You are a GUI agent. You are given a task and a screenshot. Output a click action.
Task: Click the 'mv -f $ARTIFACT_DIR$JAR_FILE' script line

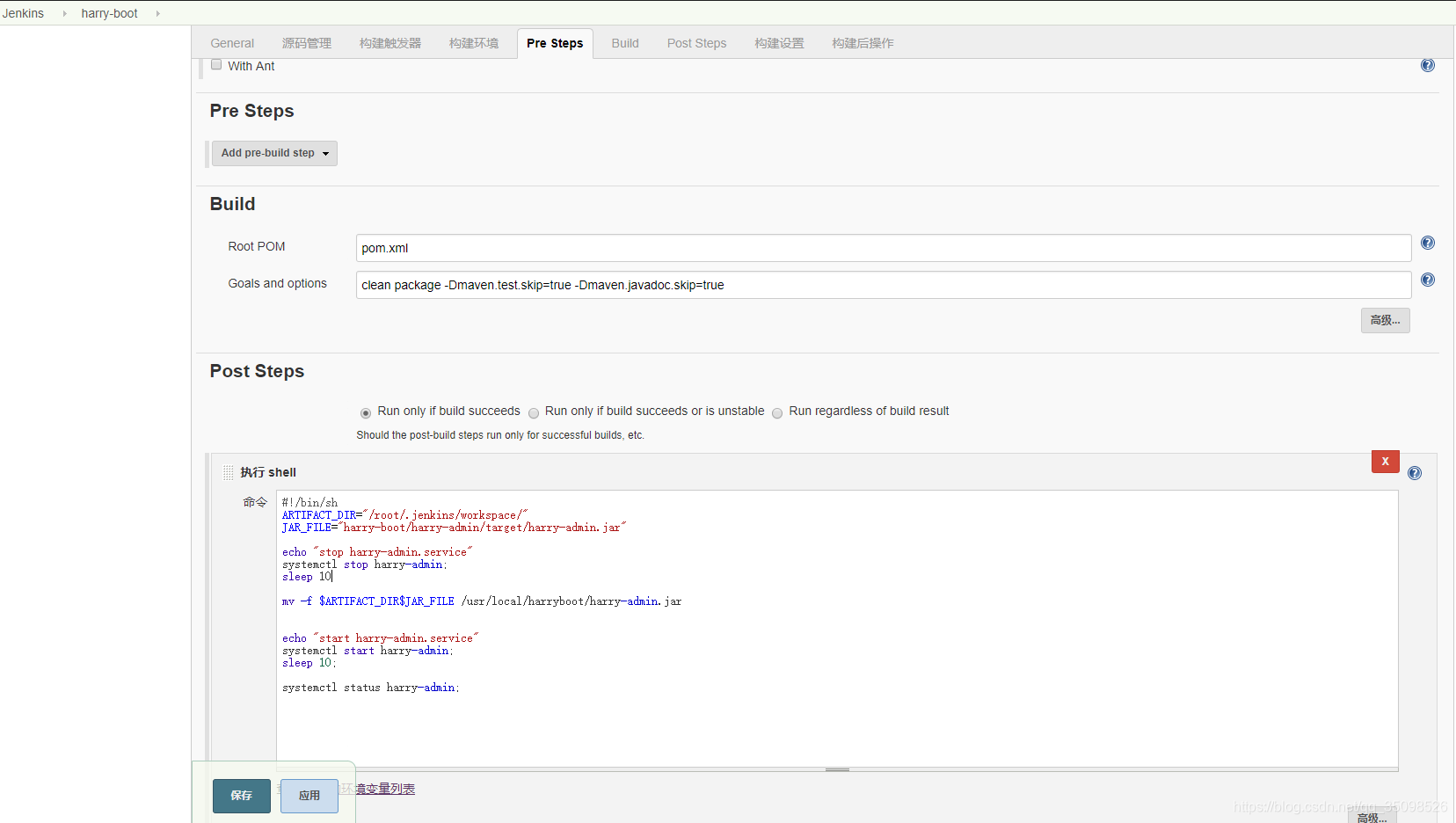(482, 601)
